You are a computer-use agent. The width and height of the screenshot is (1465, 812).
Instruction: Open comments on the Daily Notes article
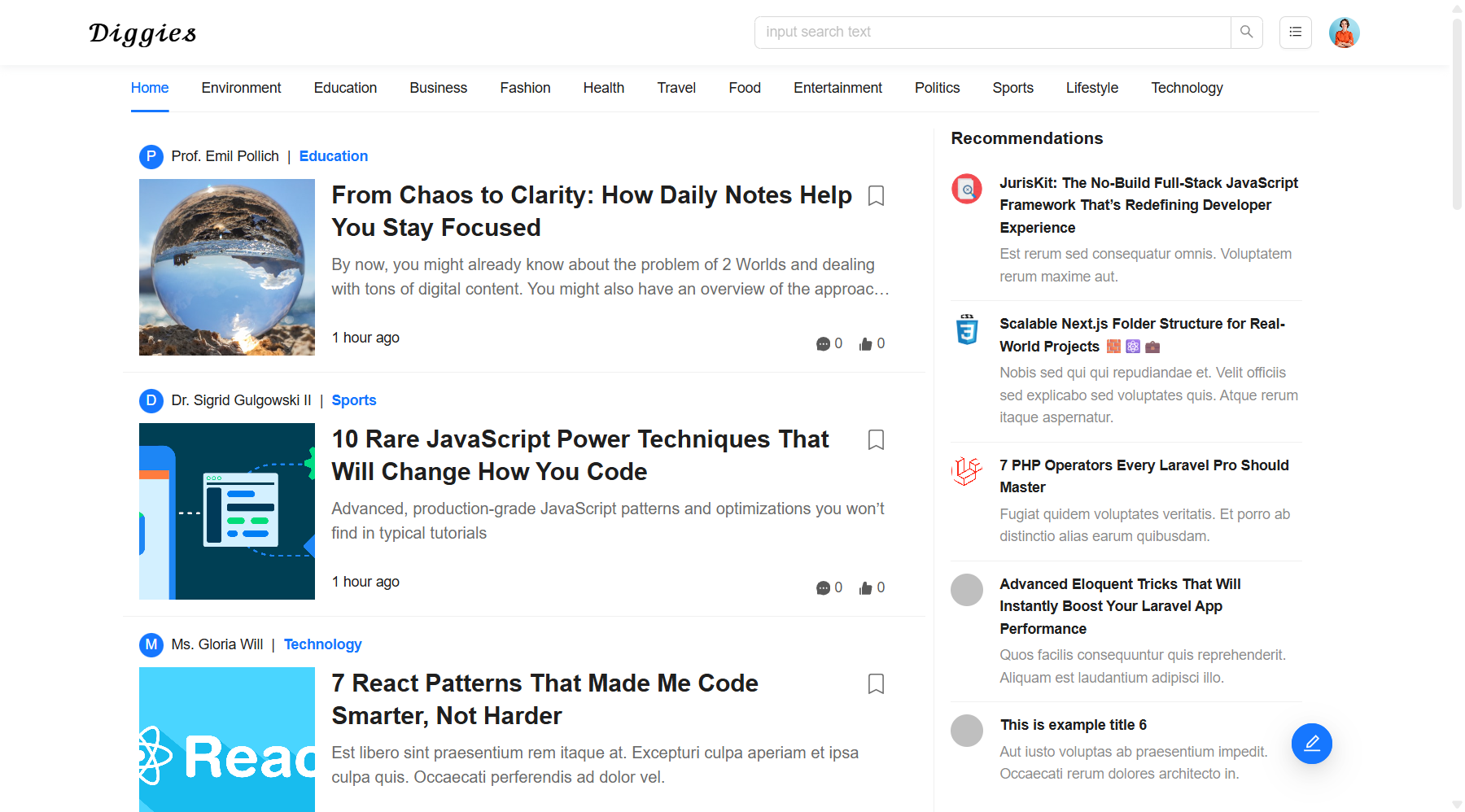[x=823, y=344]
